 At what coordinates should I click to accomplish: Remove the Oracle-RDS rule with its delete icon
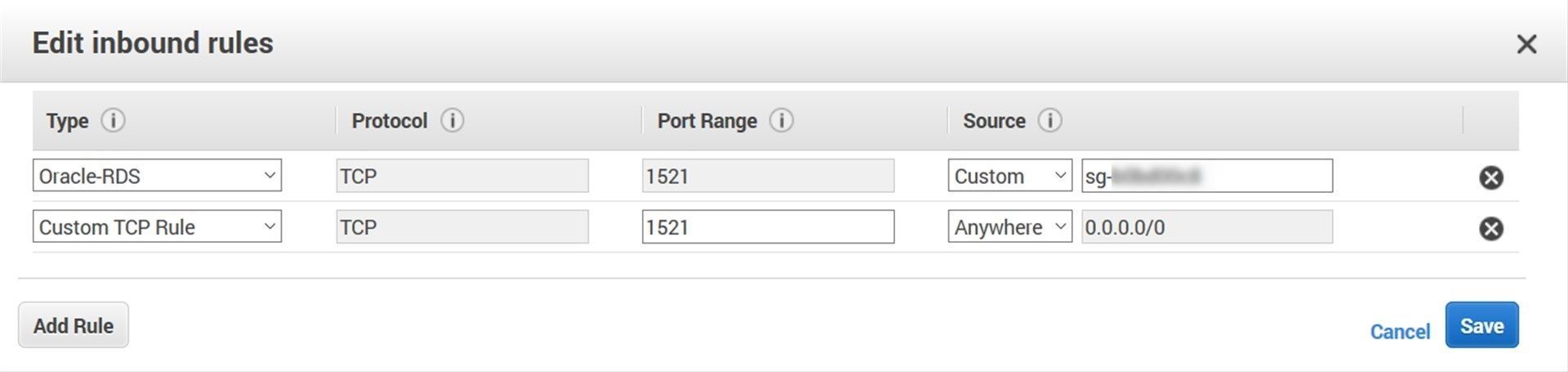(x=1491, y=177)
